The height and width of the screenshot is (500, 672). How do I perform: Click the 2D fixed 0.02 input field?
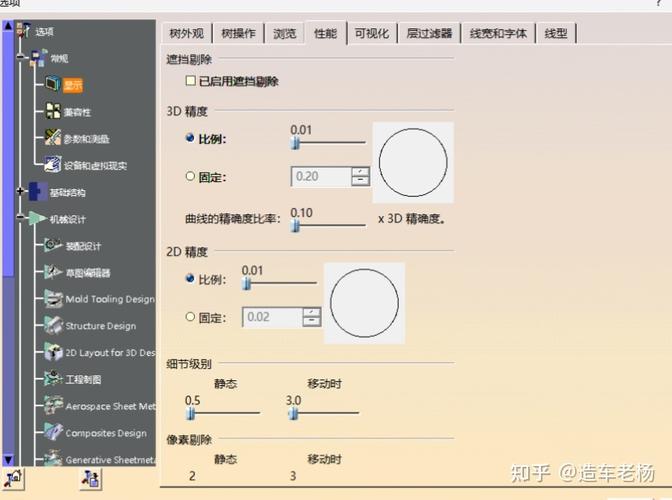click(x=273, y=317)
